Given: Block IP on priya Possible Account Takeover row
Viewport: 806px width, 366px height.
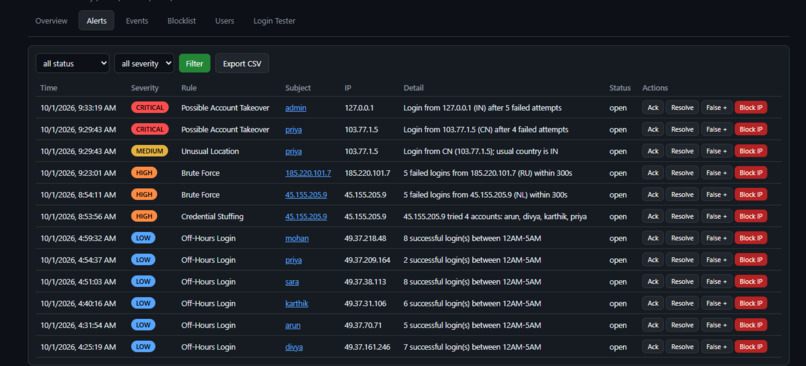Looking at the screenshot, I should pos(751,130).
